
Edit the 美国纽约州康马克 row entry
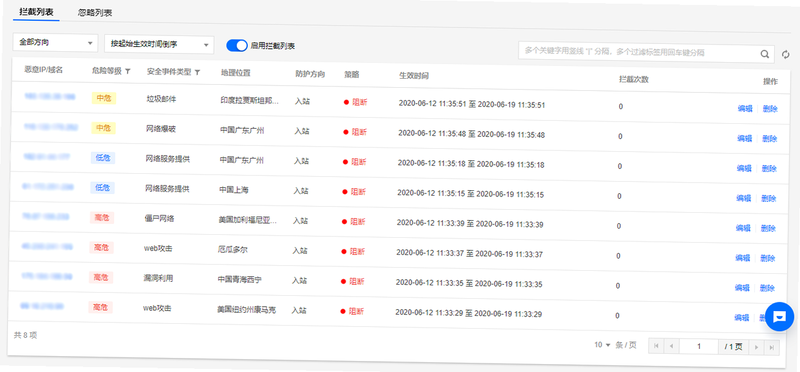(x=741, y=317)
